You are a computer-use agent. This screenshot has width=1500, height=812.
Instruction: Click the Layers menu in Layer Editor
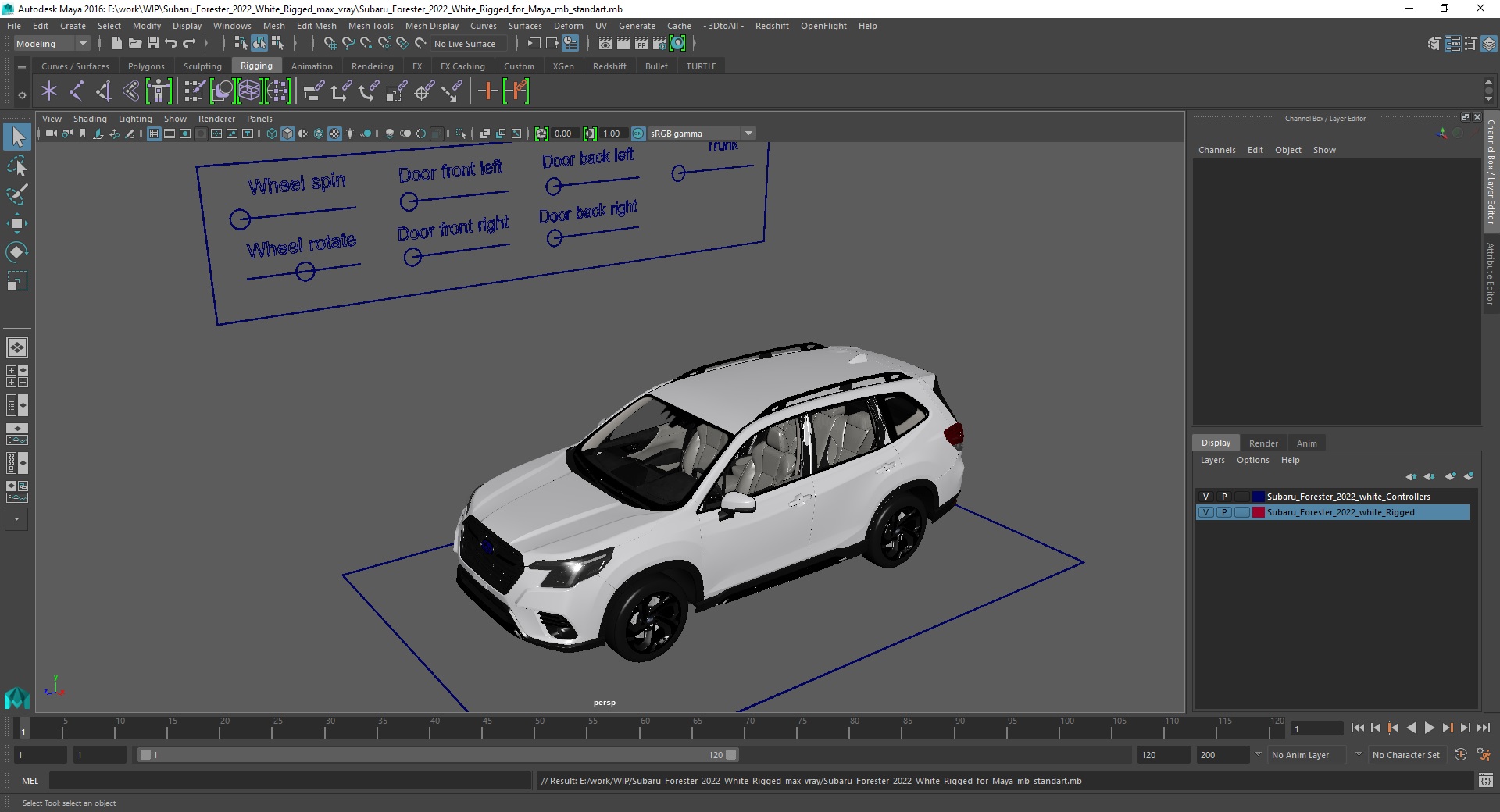tap(1212, 460)
